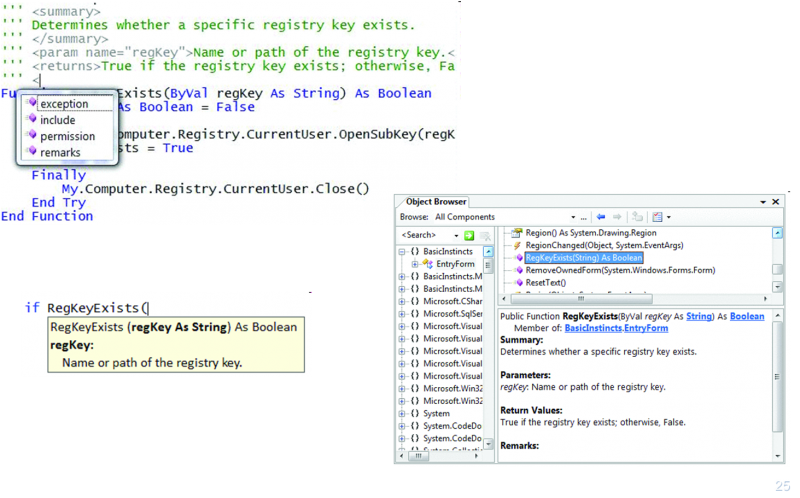Click the EntryForm class icon in tree

[x=427, y=264]
